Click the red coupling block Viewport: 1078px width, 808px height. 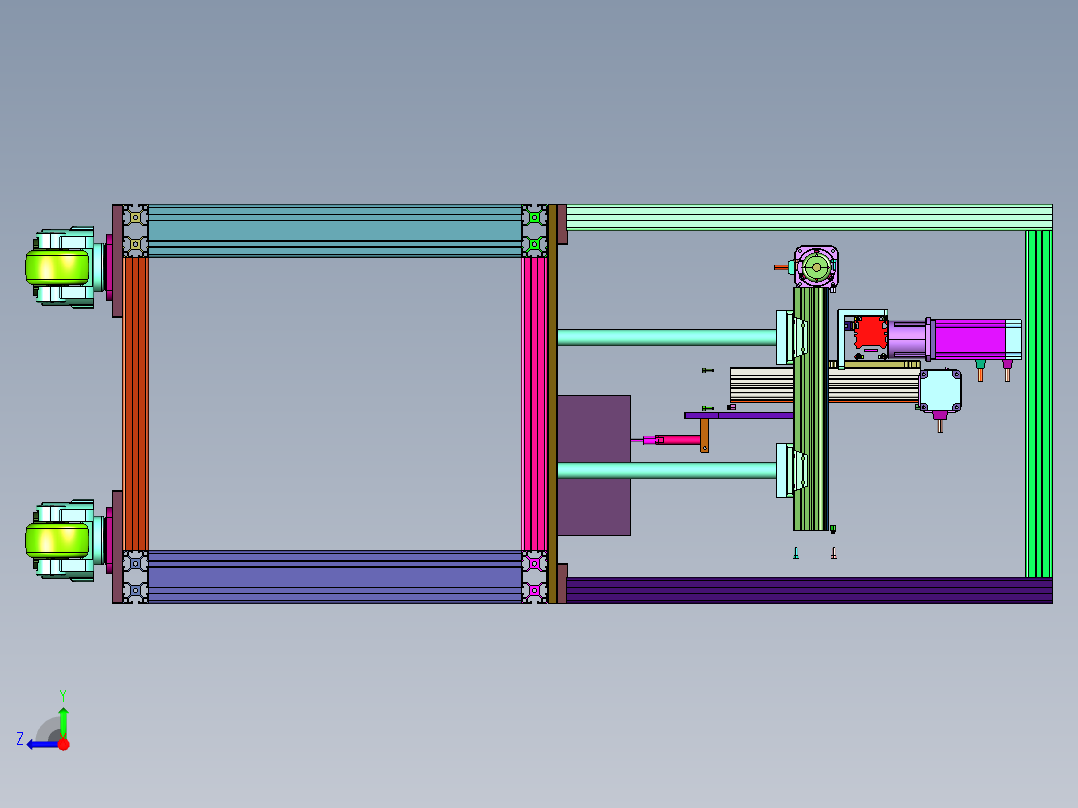(871, 333)
